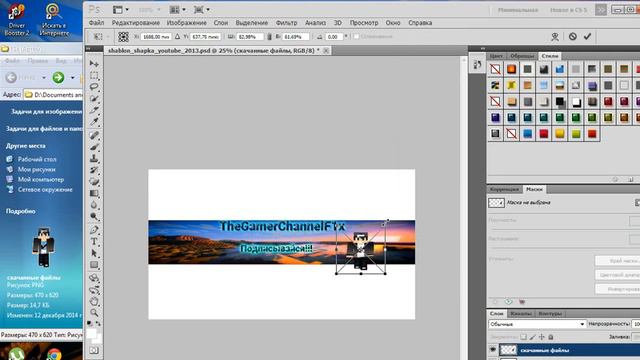
Task: Select the Dodge tool
Action: click(x=94, y=216)
